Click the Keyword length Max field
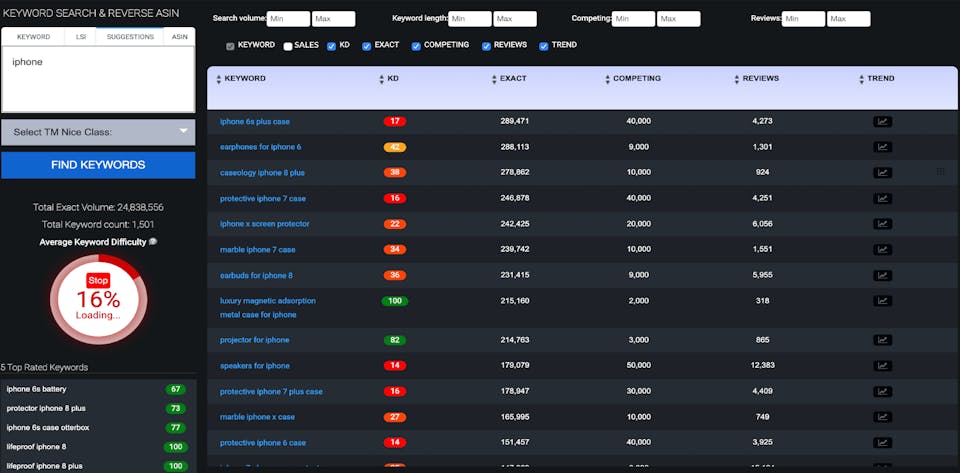The image size is (960, 473). coord(515,19)
